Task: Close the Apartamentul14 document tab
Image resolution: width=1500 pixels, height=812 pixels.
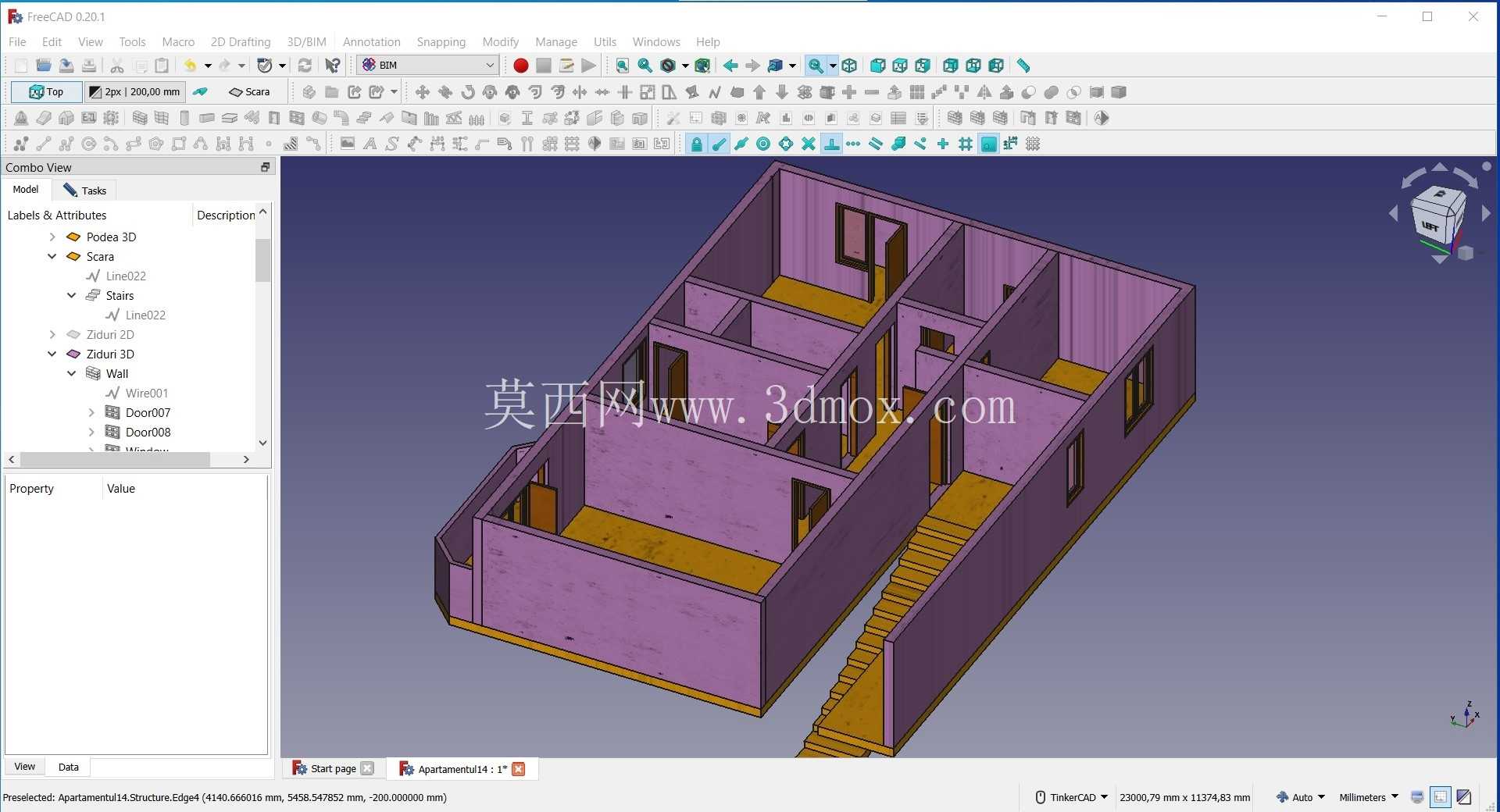Action: tap(518, 769)
